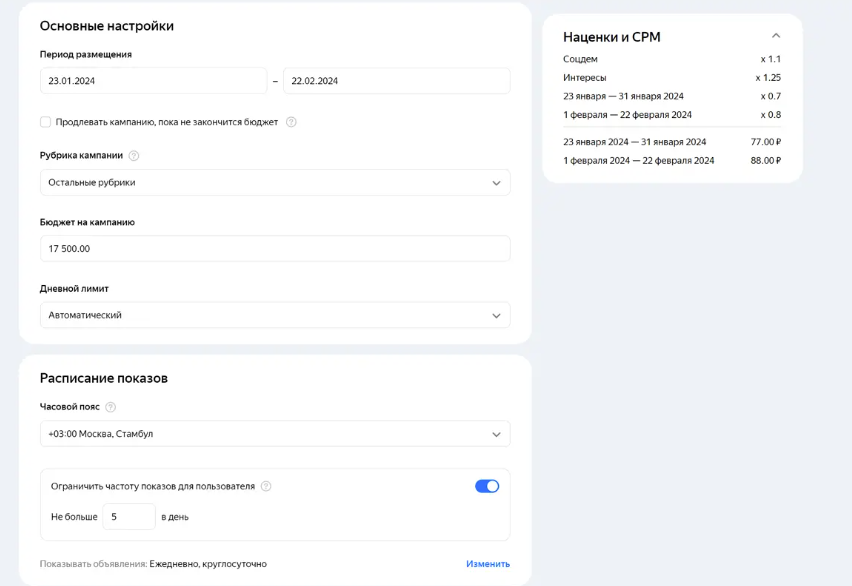Click the Бюджет на кампанию field
Viewport: 852px width, 586px height.
pos(275,248)
